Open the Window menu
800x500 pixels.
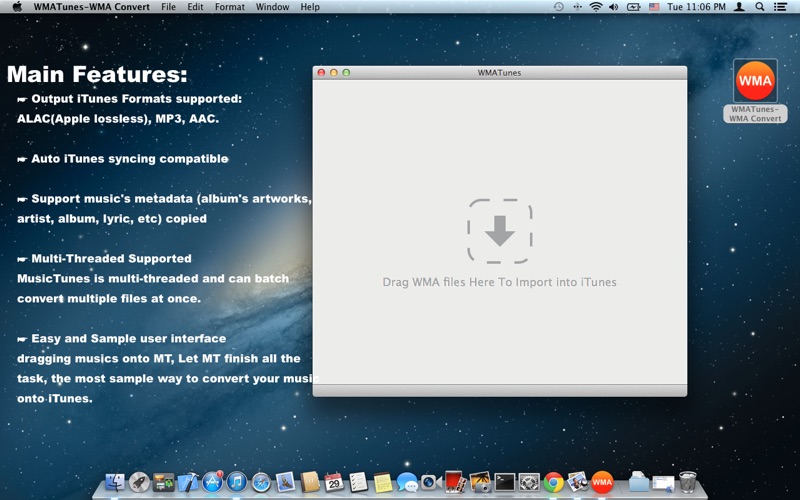point(272,7)
